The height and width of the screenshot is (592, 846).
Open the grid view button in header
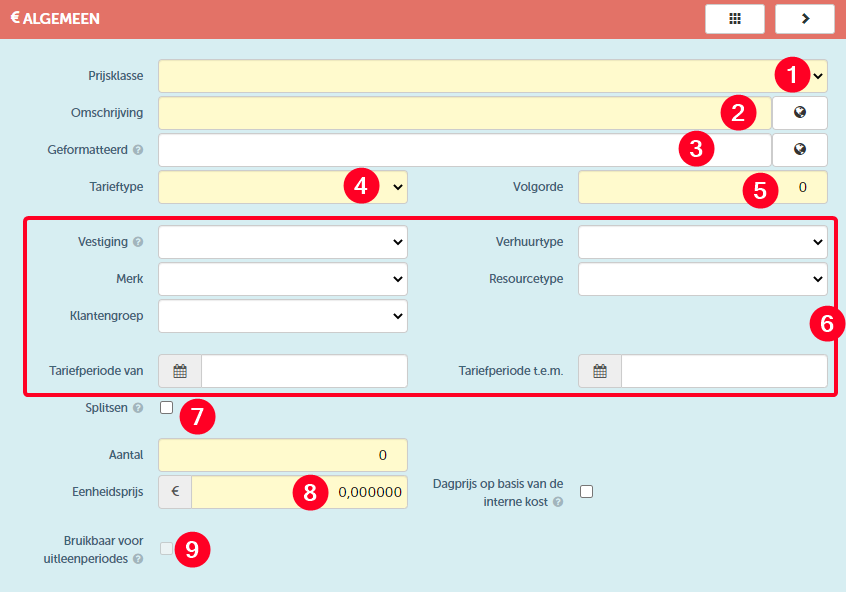point(734,19)
